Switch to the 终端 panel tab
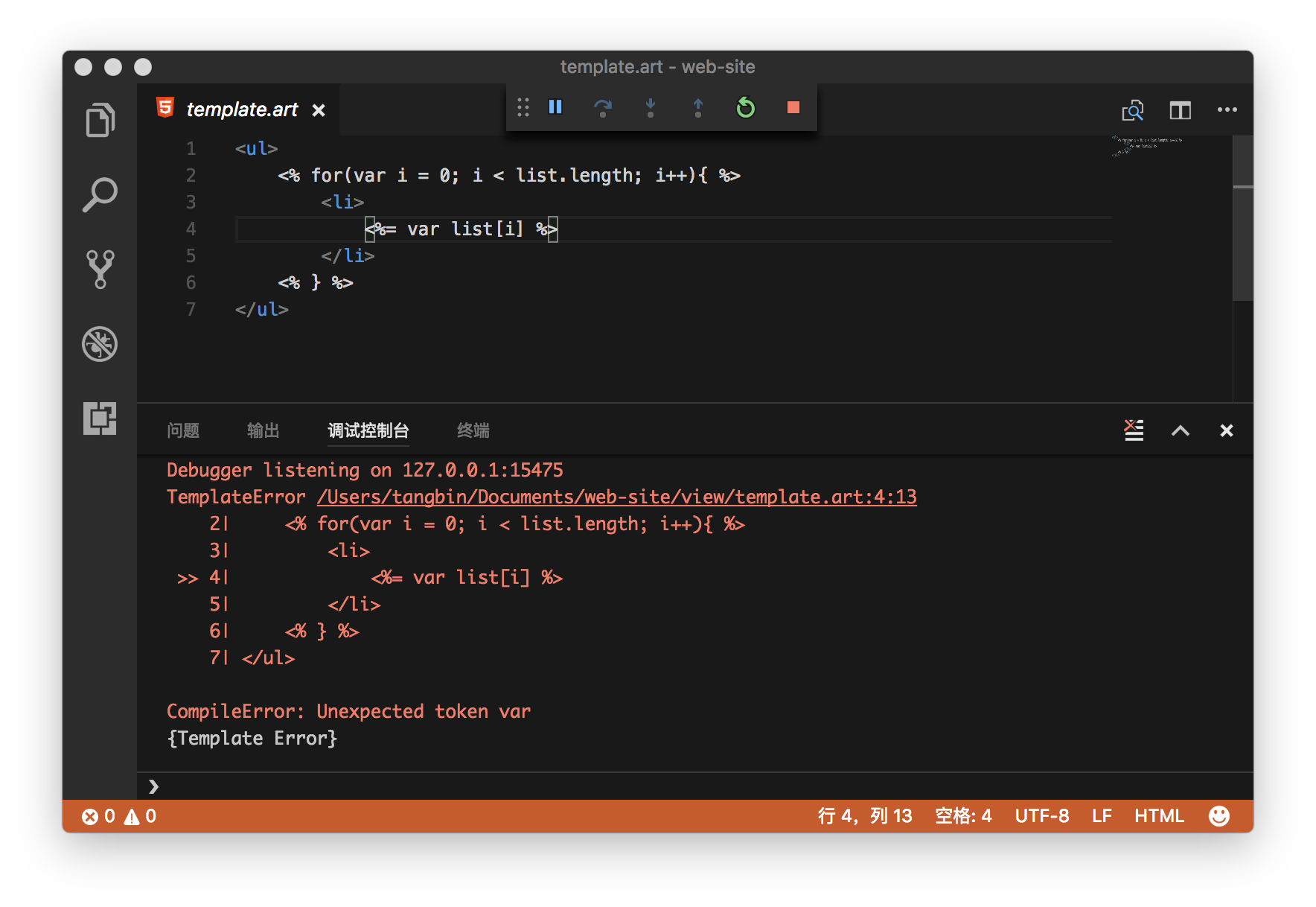 click(473, 430)
